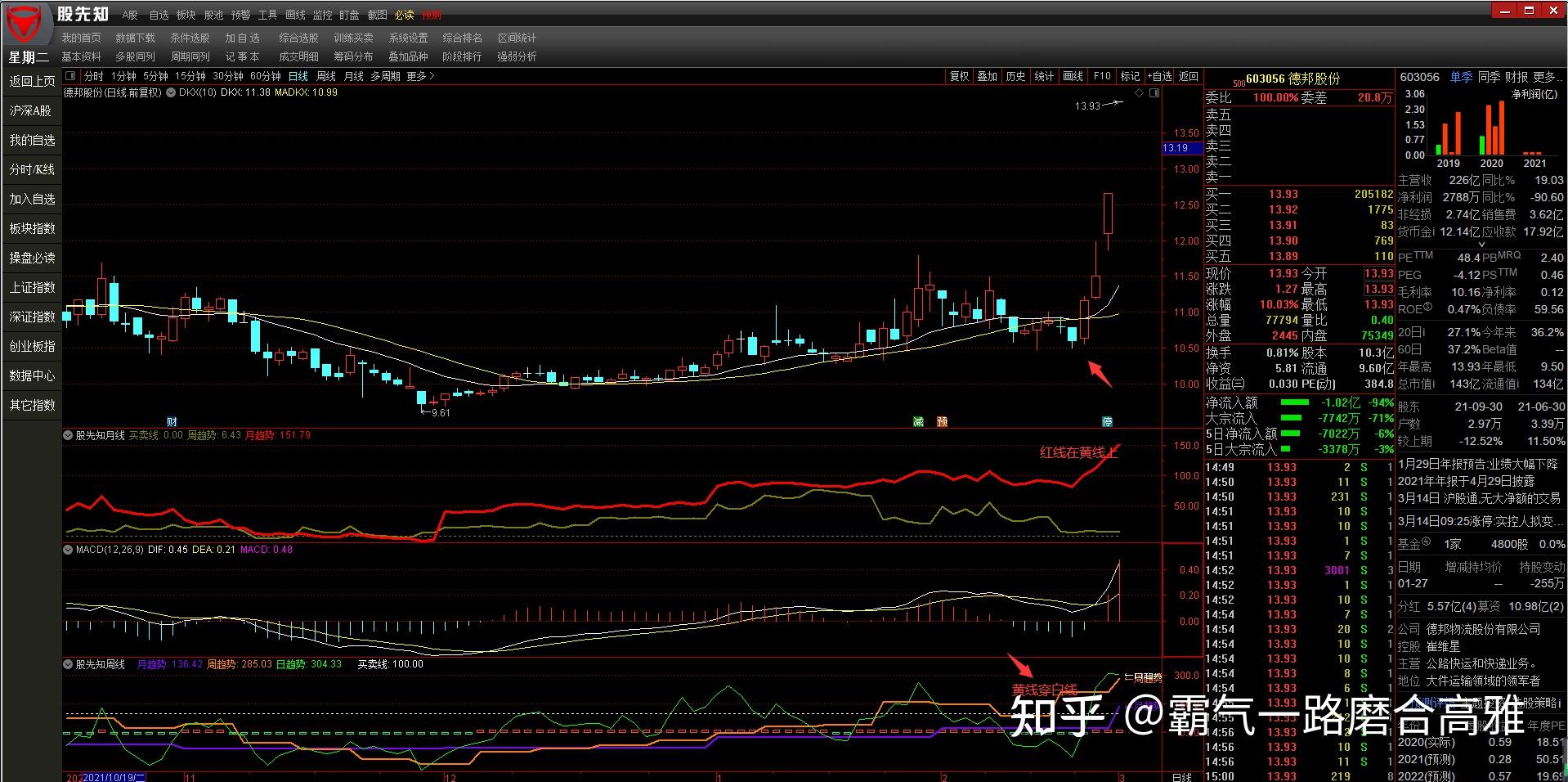The height and width of the screenshot is (782, 1568).
Task: Open 条件选股 stock screener
Action: click(190, 38)
